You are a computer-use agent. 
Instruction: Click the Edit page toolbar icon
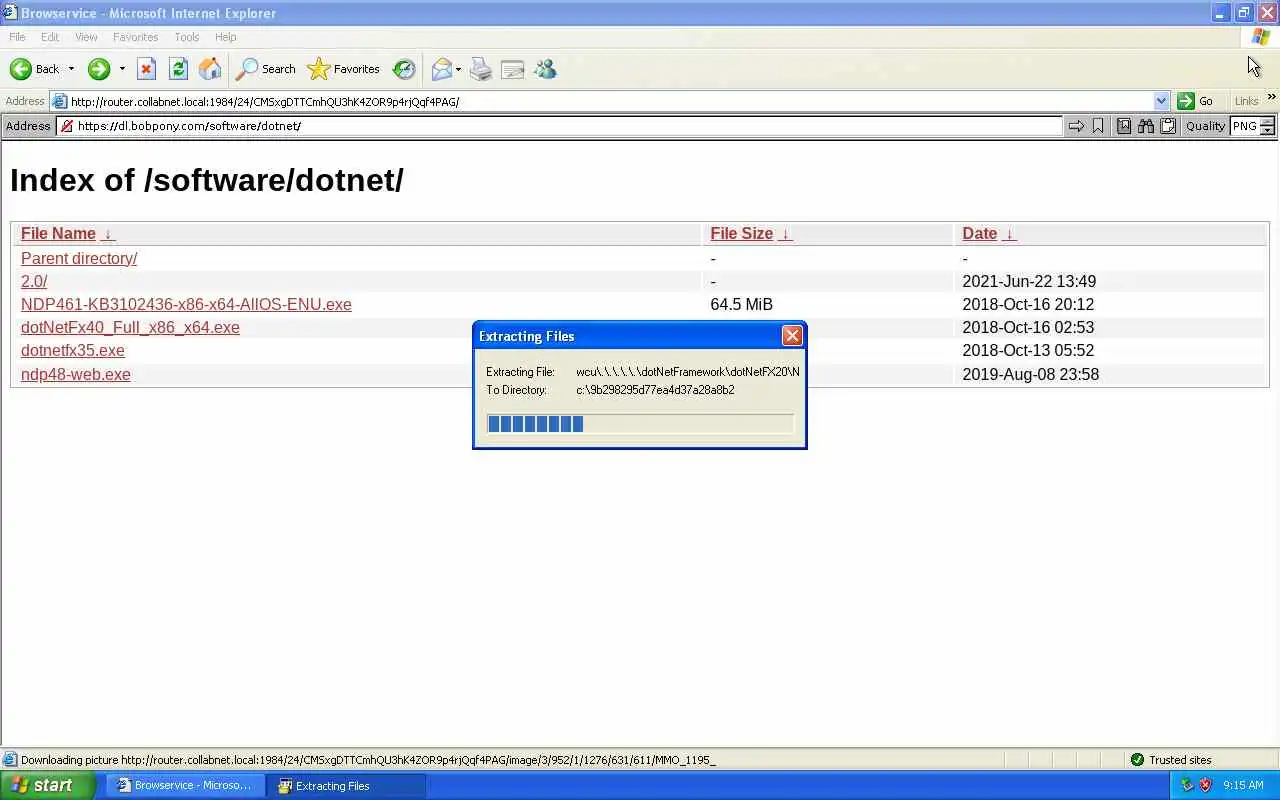(x=513, y=69)
